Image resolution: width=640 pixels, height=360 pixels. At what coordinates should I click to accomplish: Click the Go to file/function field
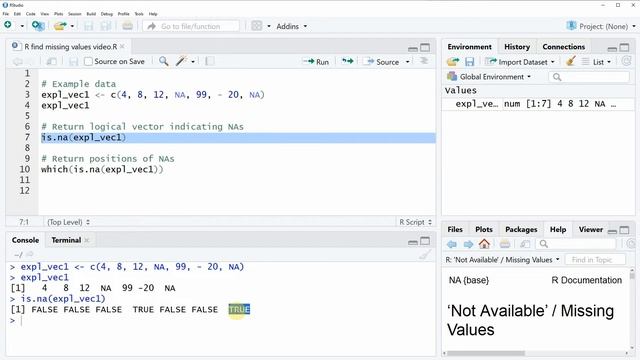(191, 26)
